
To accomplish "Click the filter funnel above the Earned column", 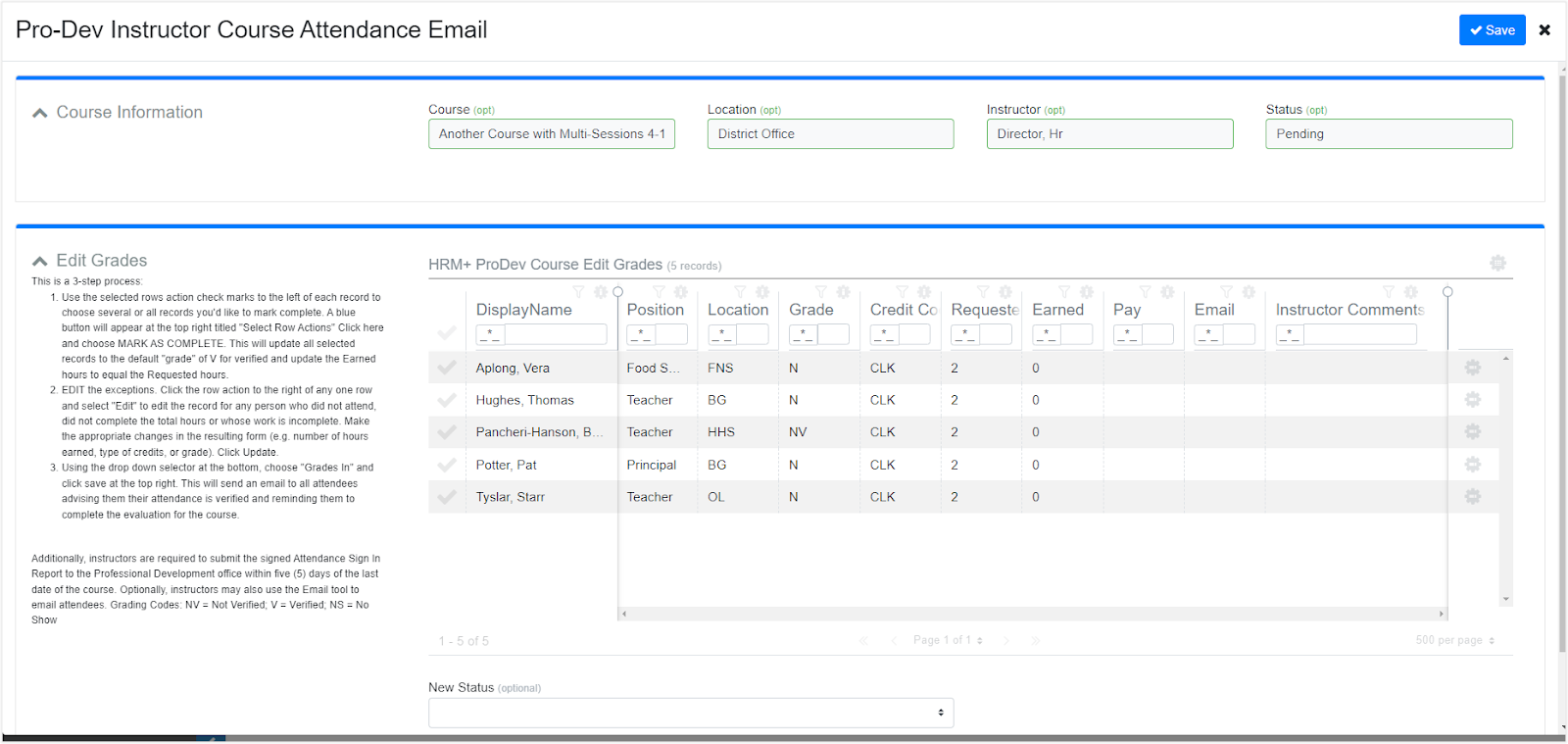I will [1064, 292].
